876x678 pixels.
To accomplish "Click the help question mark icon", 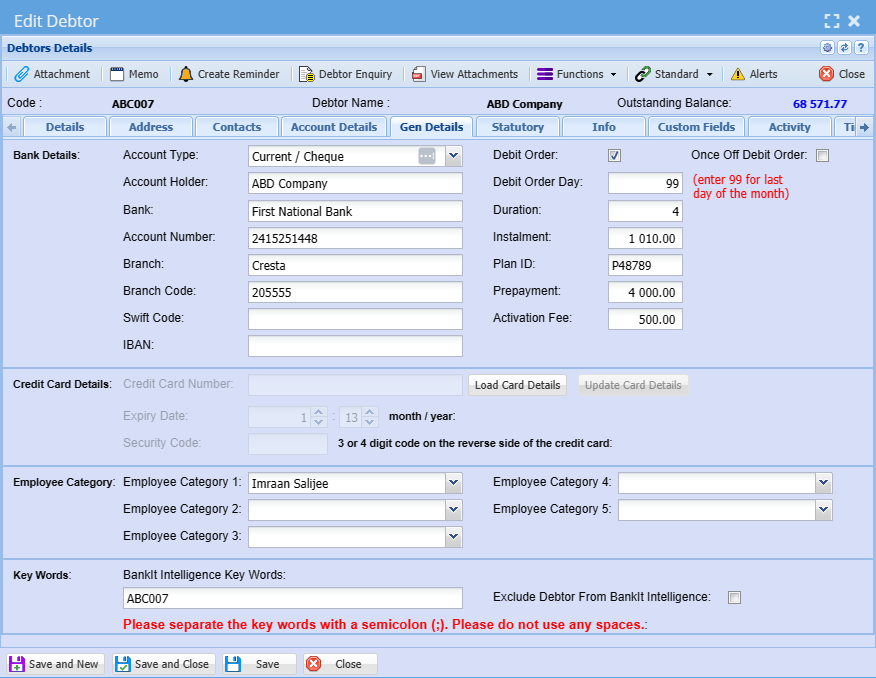I will pos(860,48).
